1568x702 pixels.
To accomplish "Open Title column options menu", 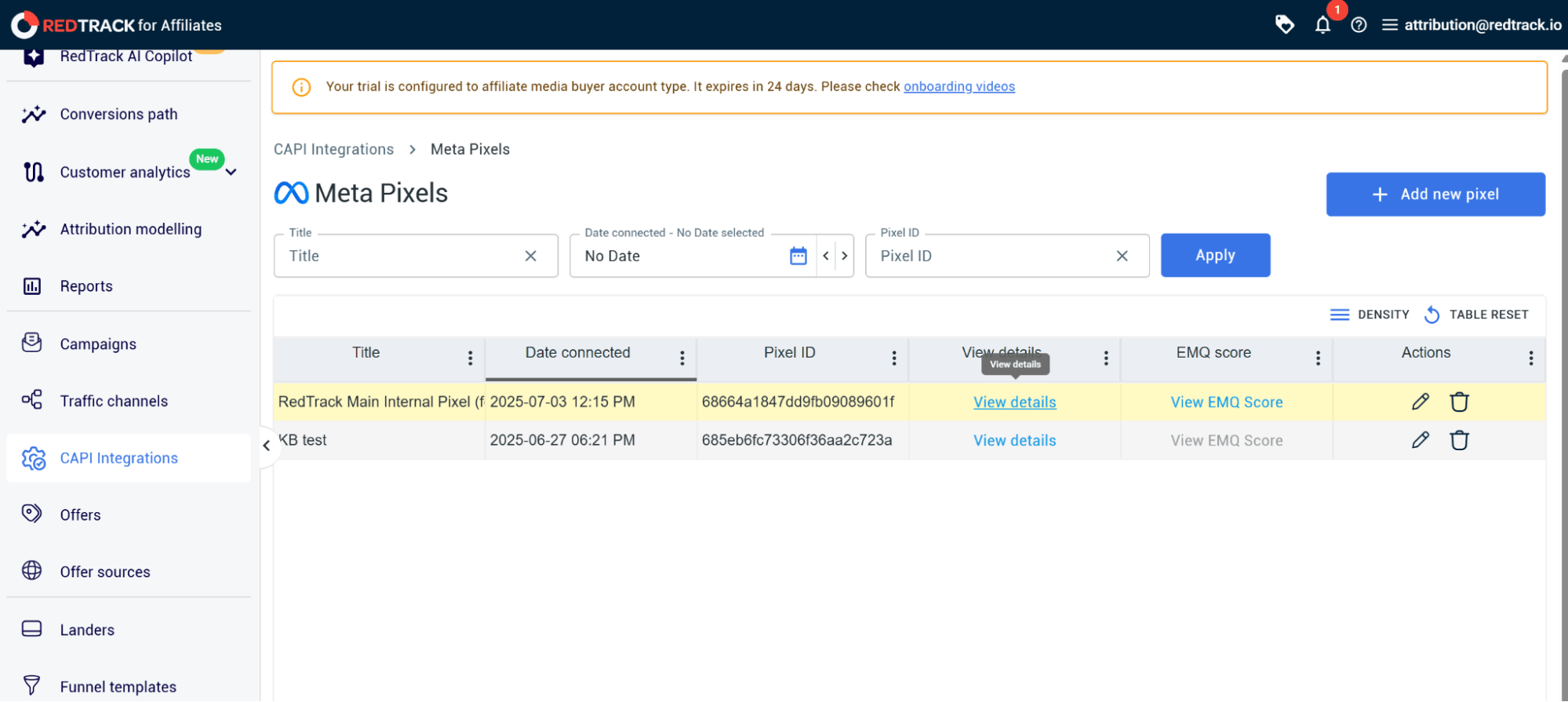I will point(470,358).
